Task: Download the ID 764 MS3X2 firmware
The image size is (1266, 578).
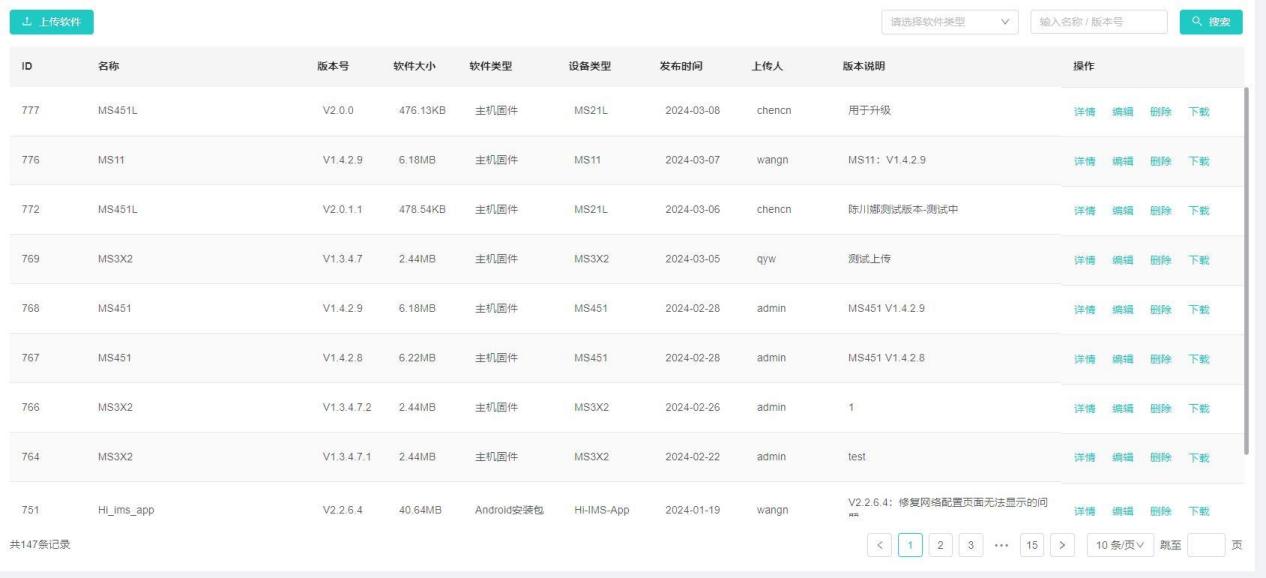Action: click(1198, 458)
